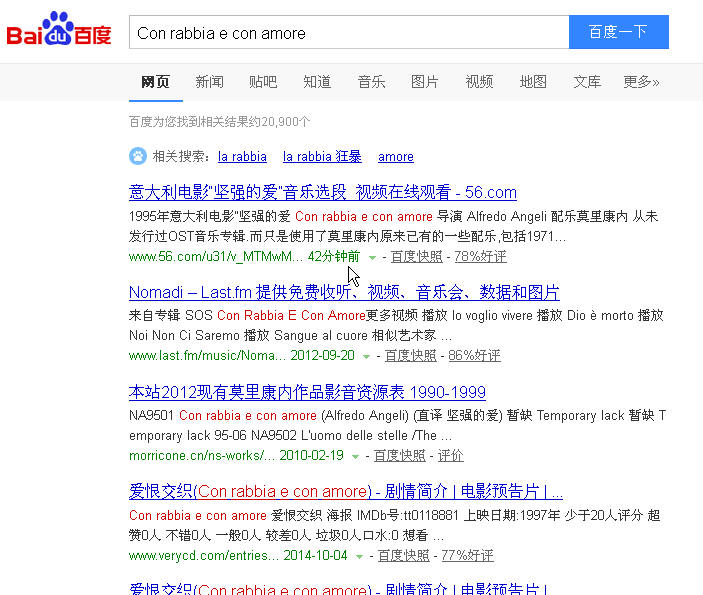Click the www.verycd.com/entries... URL
Viewport: 703px width, 595px height.
204,556
